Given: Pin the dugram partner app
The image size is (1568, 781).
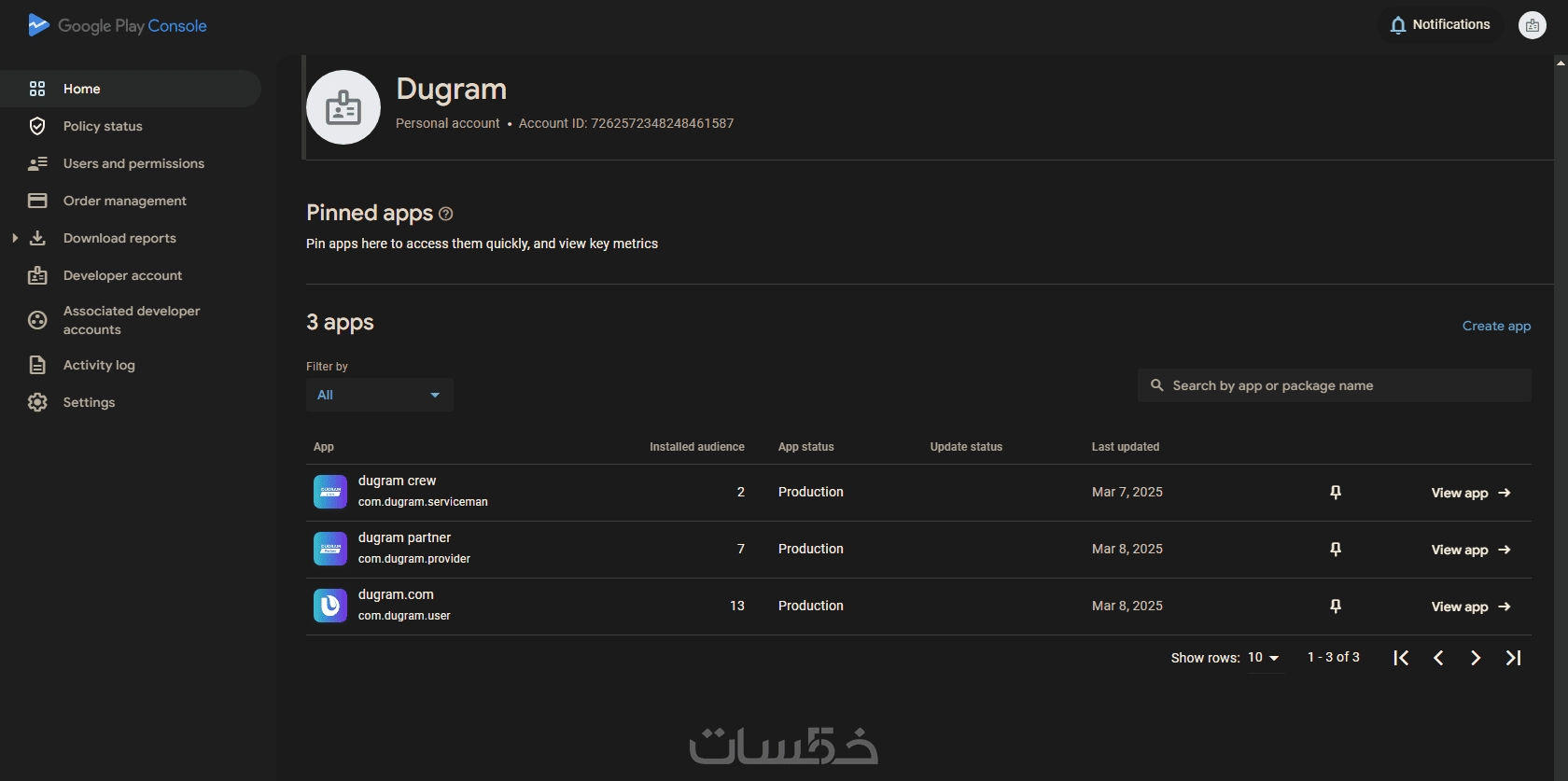Looking at the screenshot, I should tap(1336, 549).
